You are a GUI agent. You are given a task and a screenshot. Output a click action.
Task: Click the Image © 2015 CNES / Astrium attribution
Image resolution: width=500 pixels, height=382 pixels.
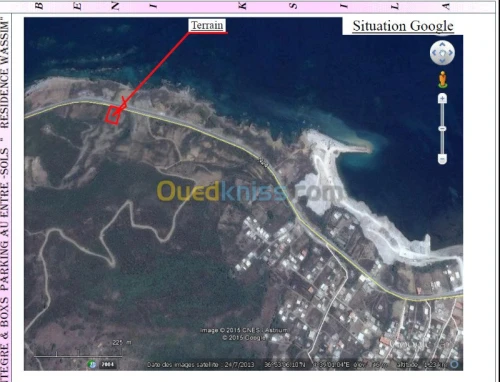coord(244,330)
